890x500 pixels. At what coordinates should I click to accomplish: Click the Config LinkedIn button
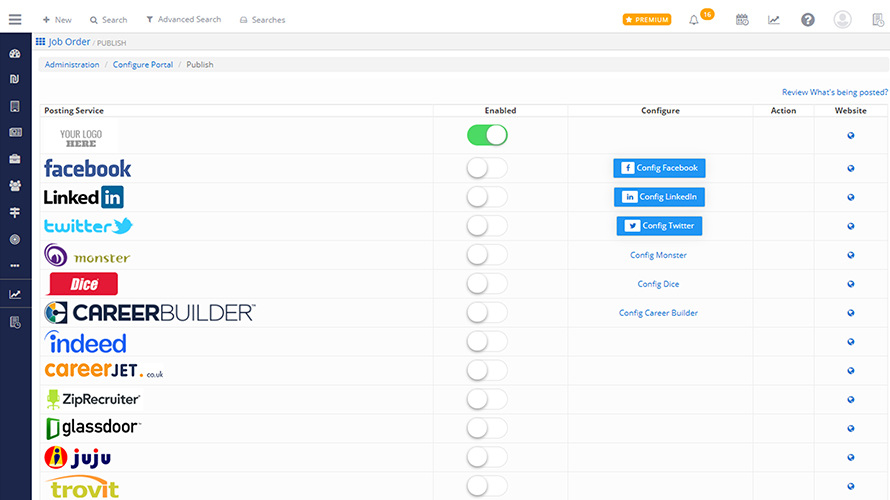(660, 197)
